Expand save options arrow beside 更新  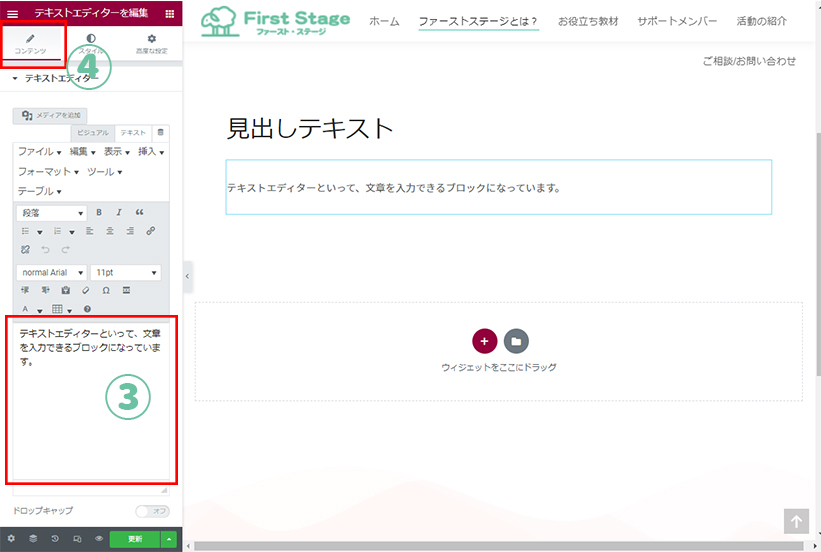pos(169,539)
